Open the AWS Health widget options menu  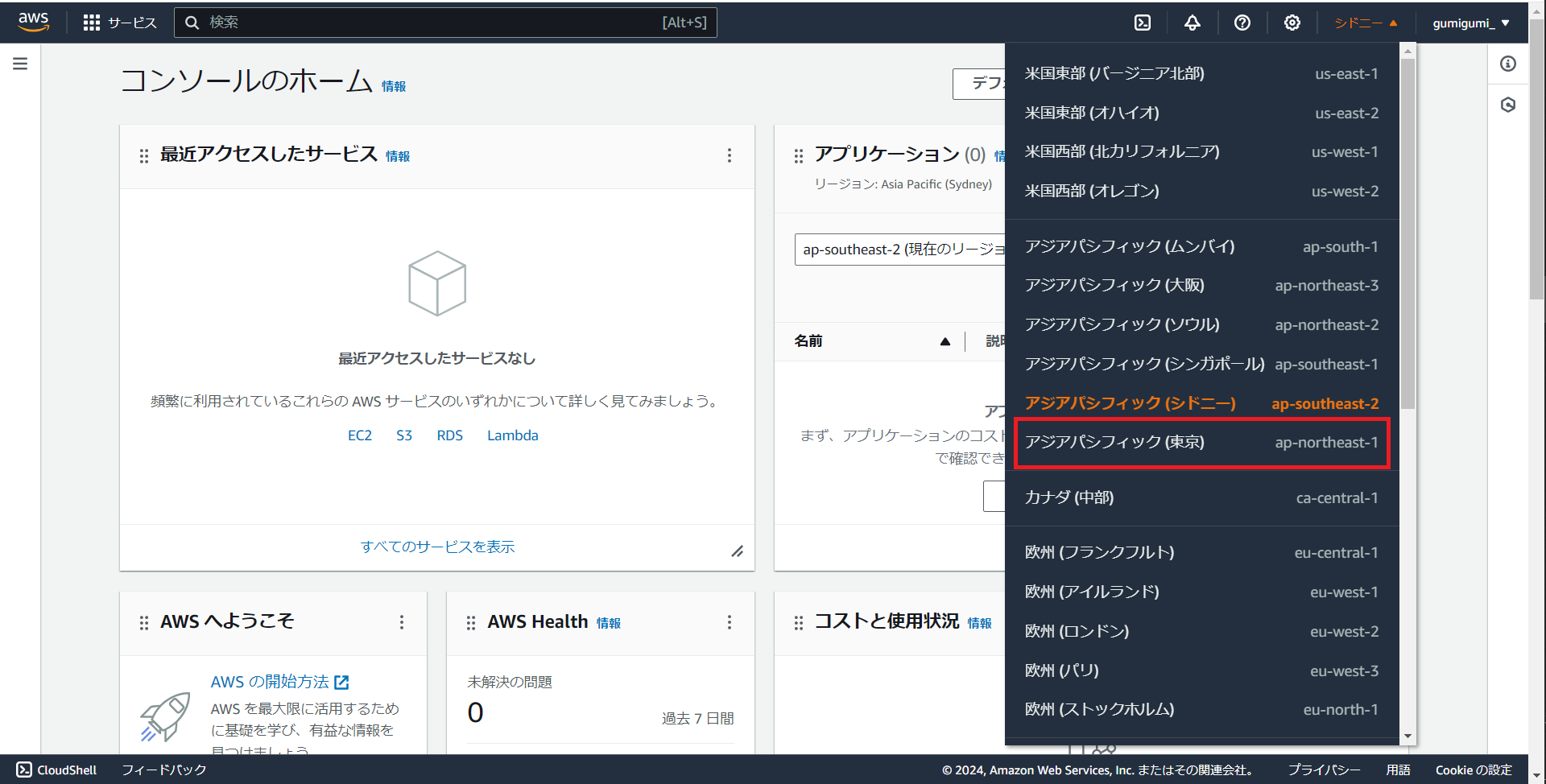(730, 621)
